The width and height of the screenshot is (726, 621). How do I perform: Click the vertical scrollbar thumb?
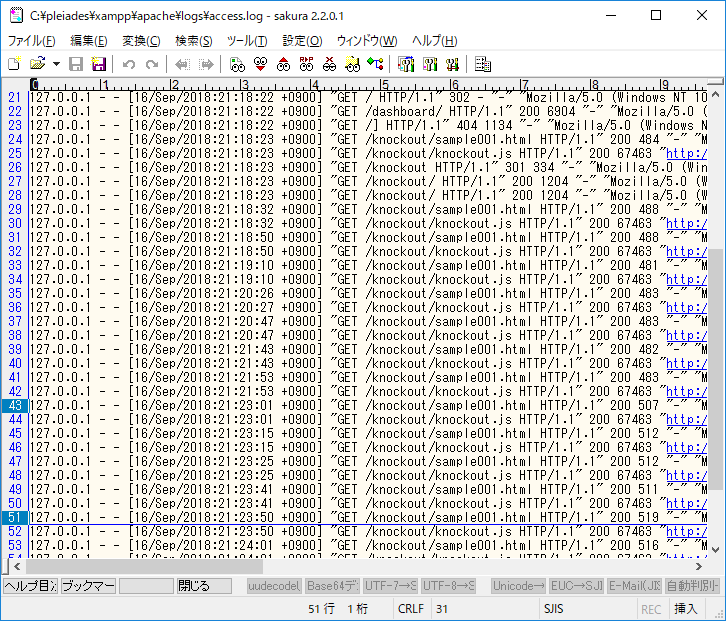click(715, 369)
